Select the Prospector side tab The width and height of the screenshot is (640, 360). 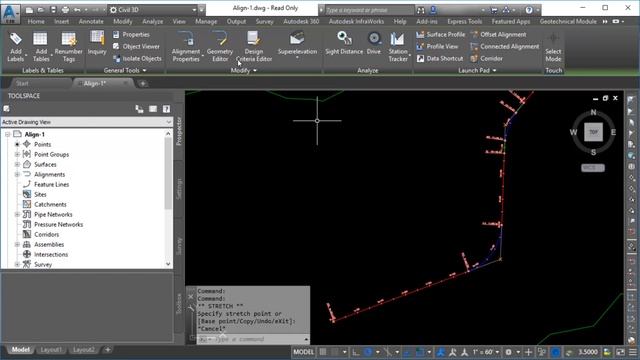pos(179,131)
